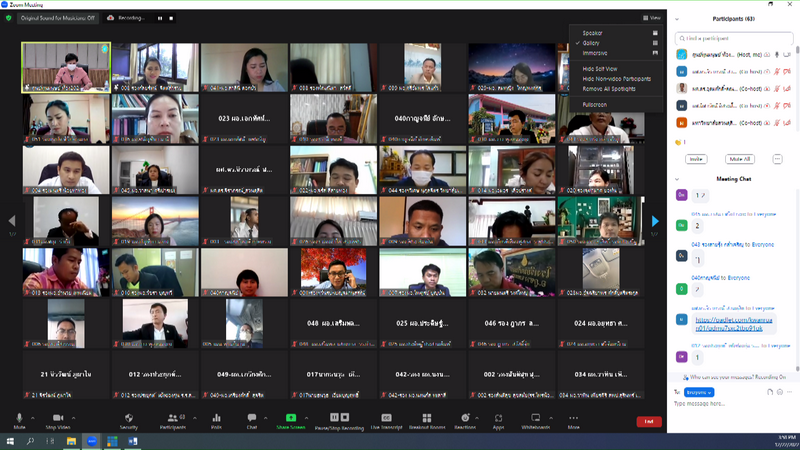The height and width of the screenshot is (450, 800).
Task: Click the Stop Video camera icon
Action: tap(58, 418)
